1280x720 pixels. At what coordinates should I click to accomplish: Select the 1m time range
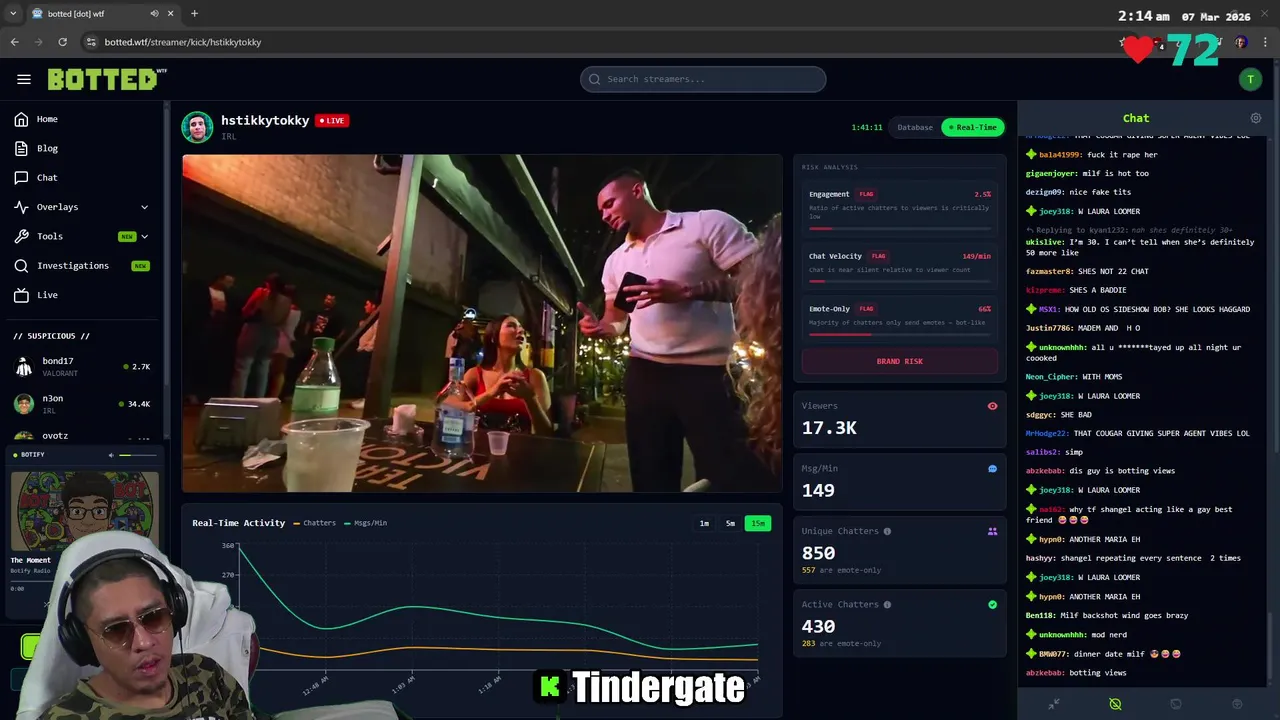point(704,523)
